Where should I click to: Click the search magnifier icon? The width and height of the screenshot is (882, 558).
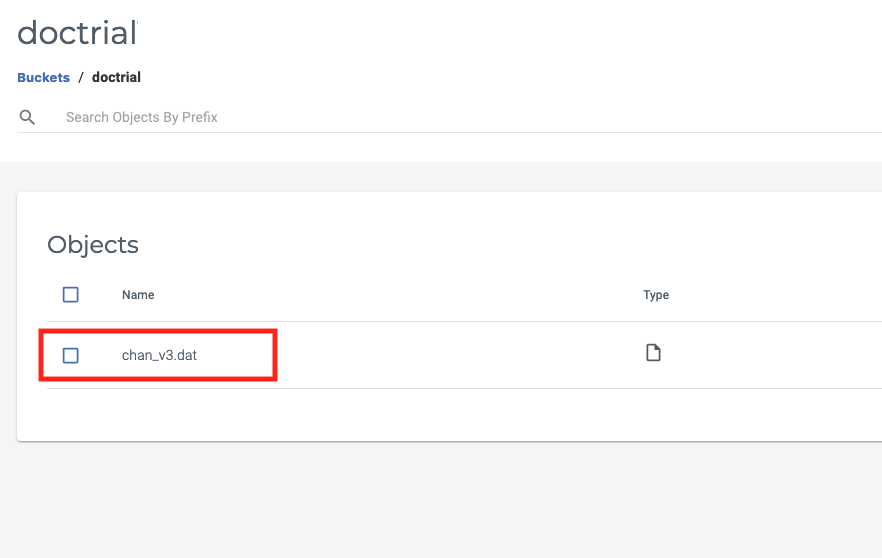click(x=27, y=117)
